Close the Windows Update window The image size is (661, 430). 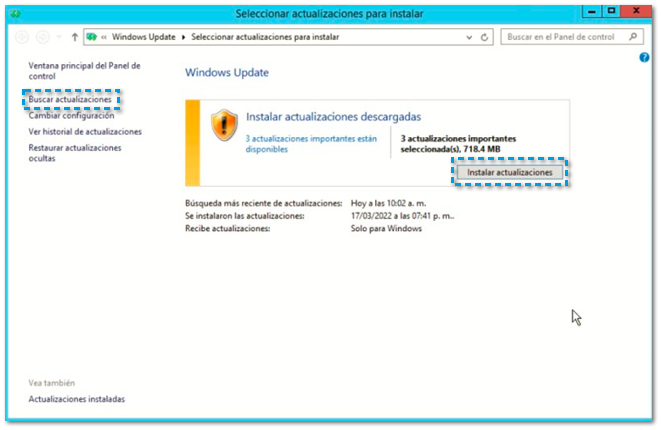coord(636,11)
